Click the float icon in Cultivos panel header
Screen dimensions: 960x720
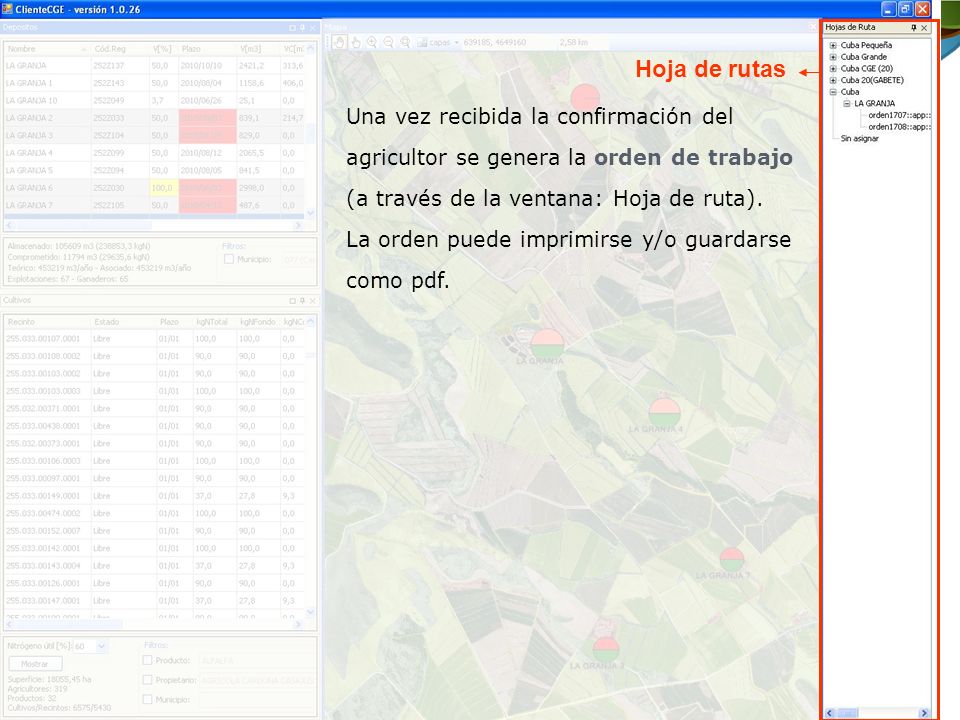coord(292,301)
